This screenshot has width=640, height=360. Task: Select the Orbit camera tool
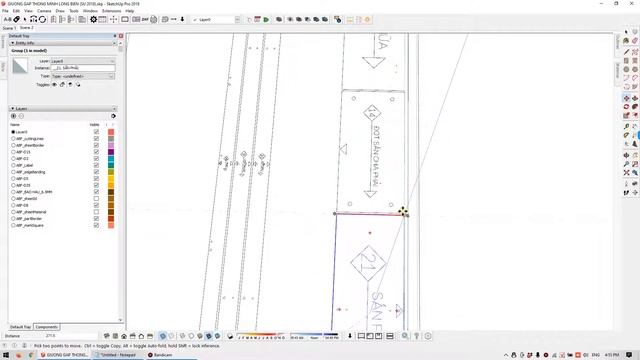626,156
